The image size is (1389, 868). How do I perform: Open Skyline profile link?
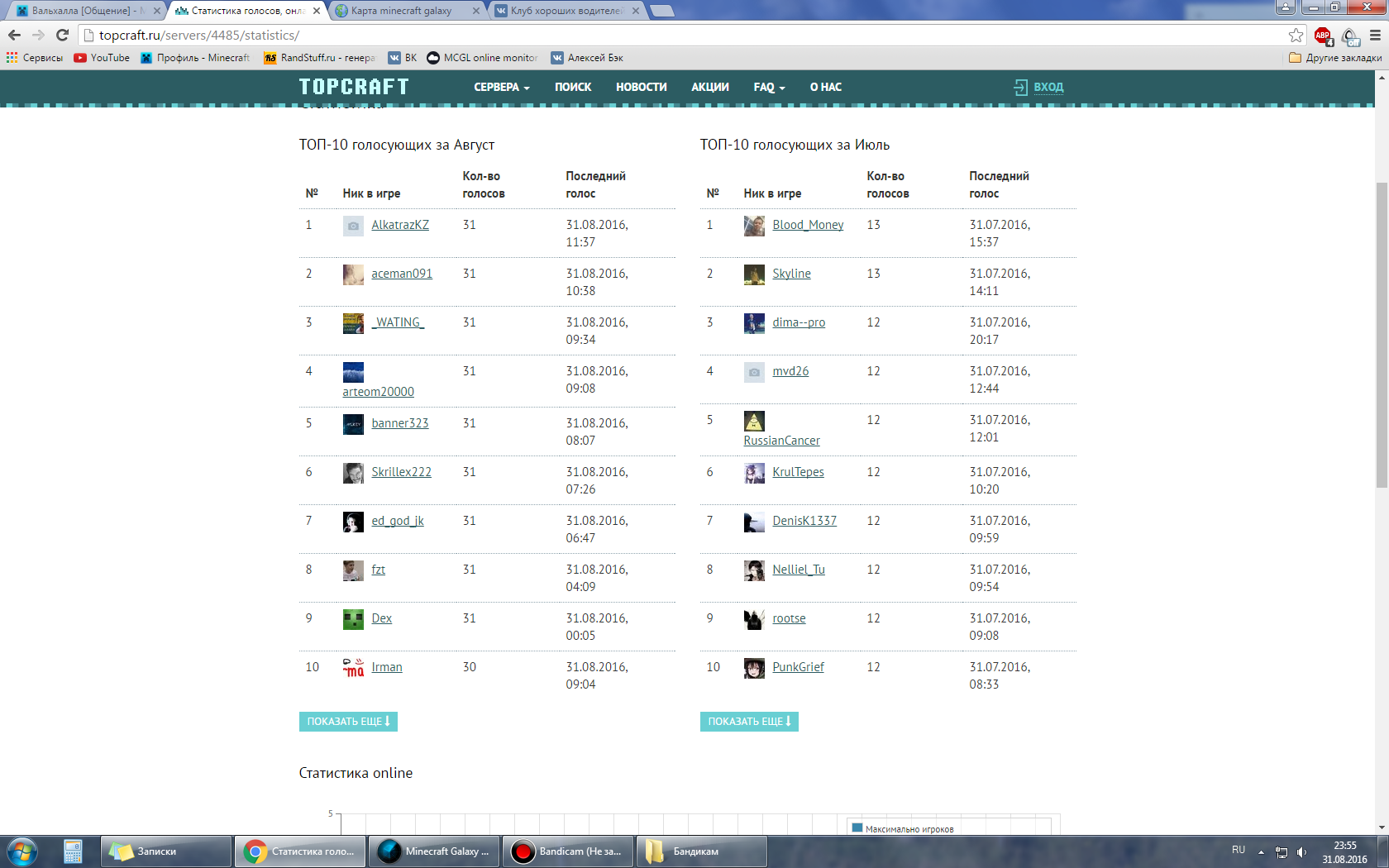point(791,274)
